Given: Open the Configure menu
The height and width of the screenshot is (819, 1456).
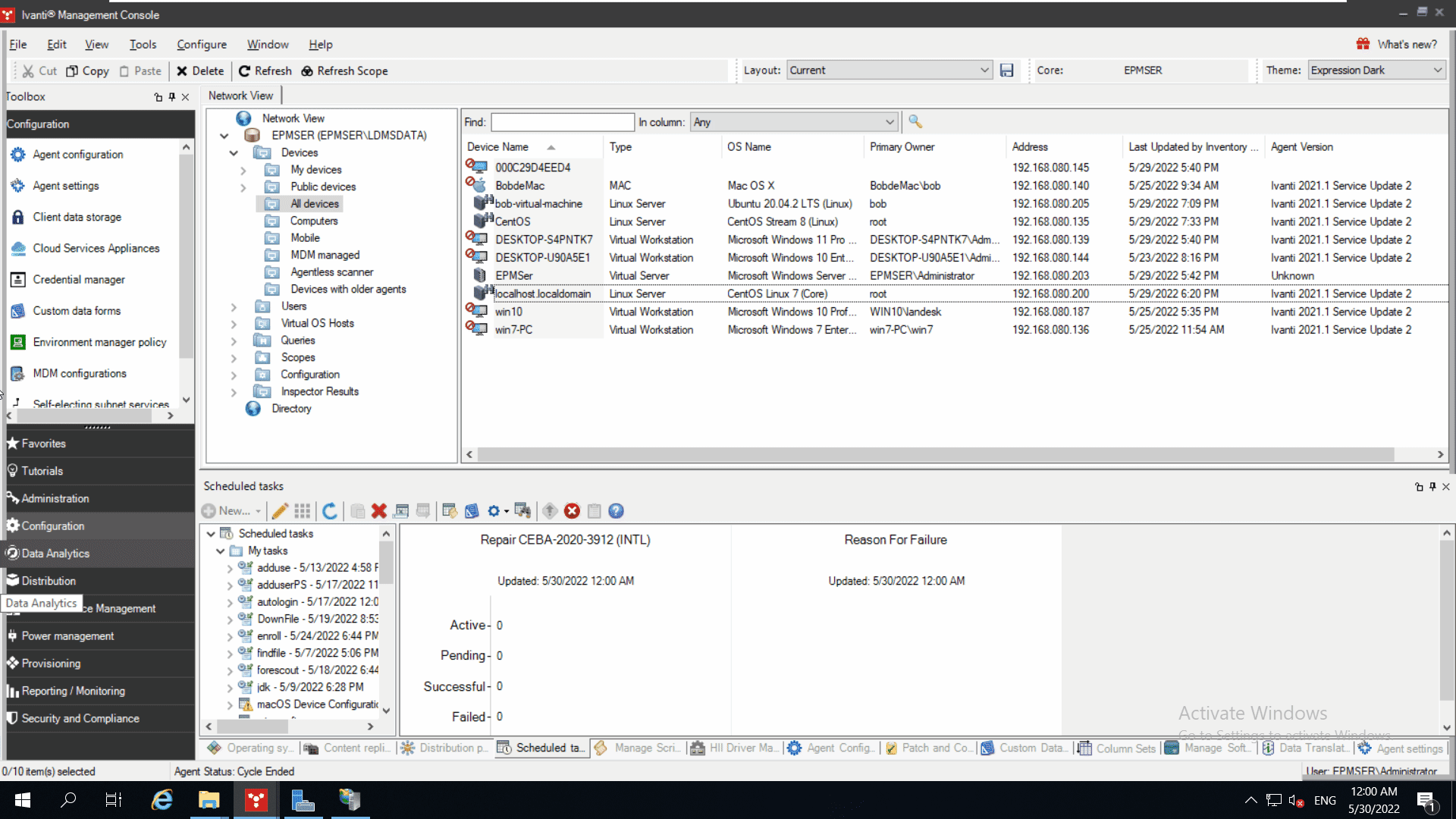Looking at the screenshot, I should pyautogui.click(x=202, y=45).
